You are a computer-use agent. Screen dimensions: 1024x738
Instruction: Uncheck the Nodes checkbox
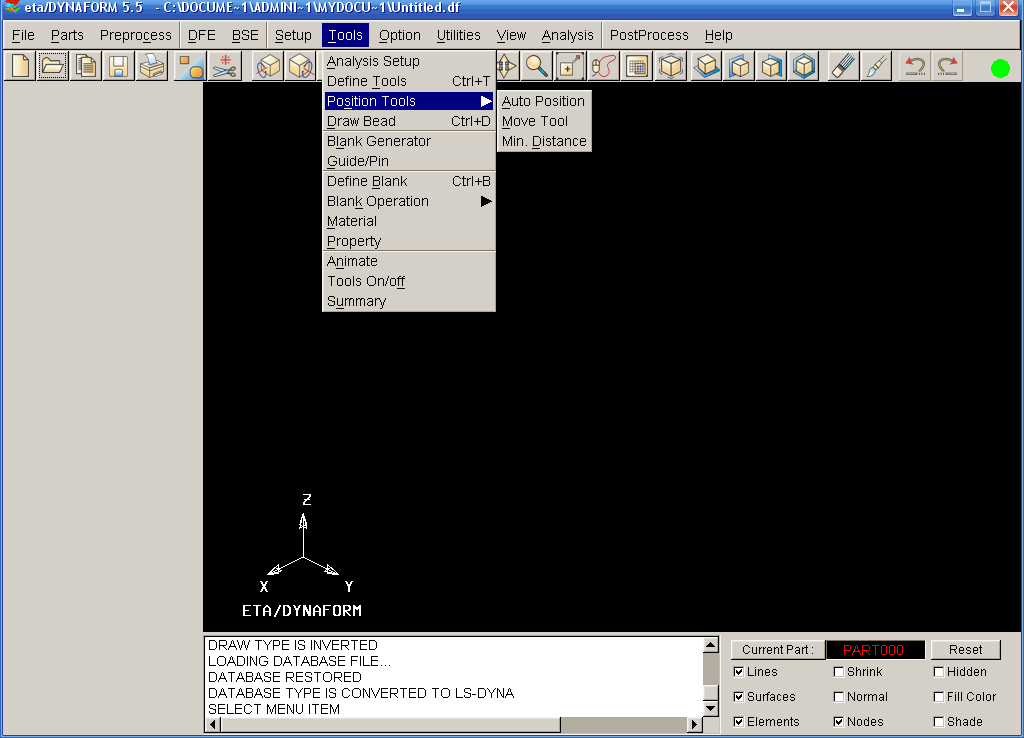coord(839,722)
